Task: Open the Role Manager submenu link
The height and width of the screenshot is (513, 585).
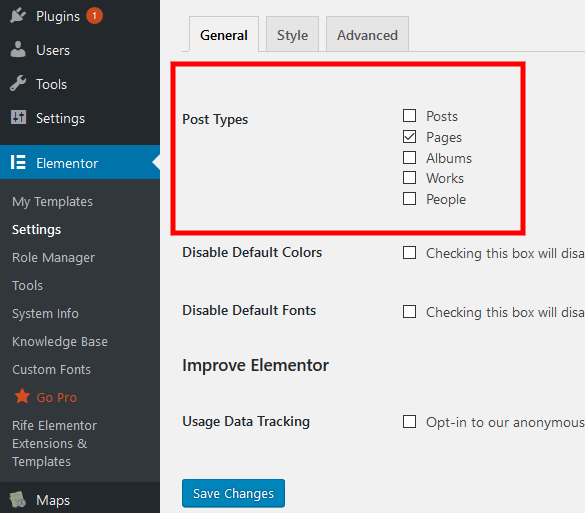Action: coord(53,257)
